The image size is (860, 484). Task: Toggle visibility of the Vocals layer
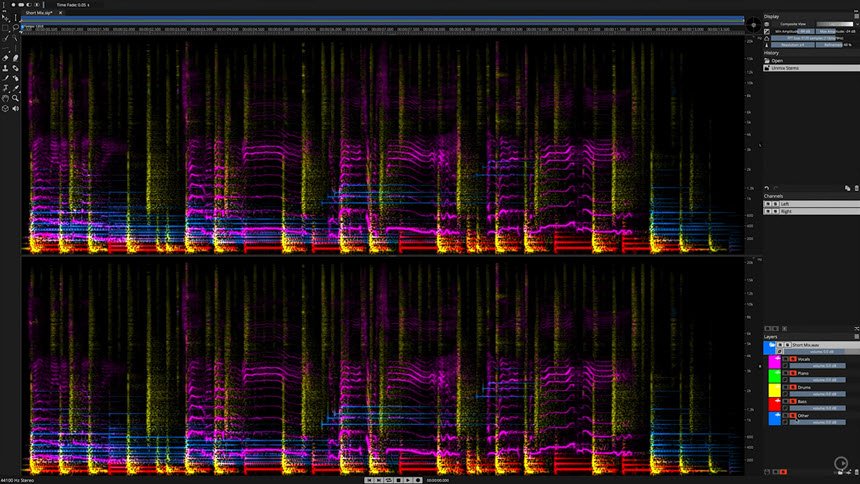tap(785, 359)
